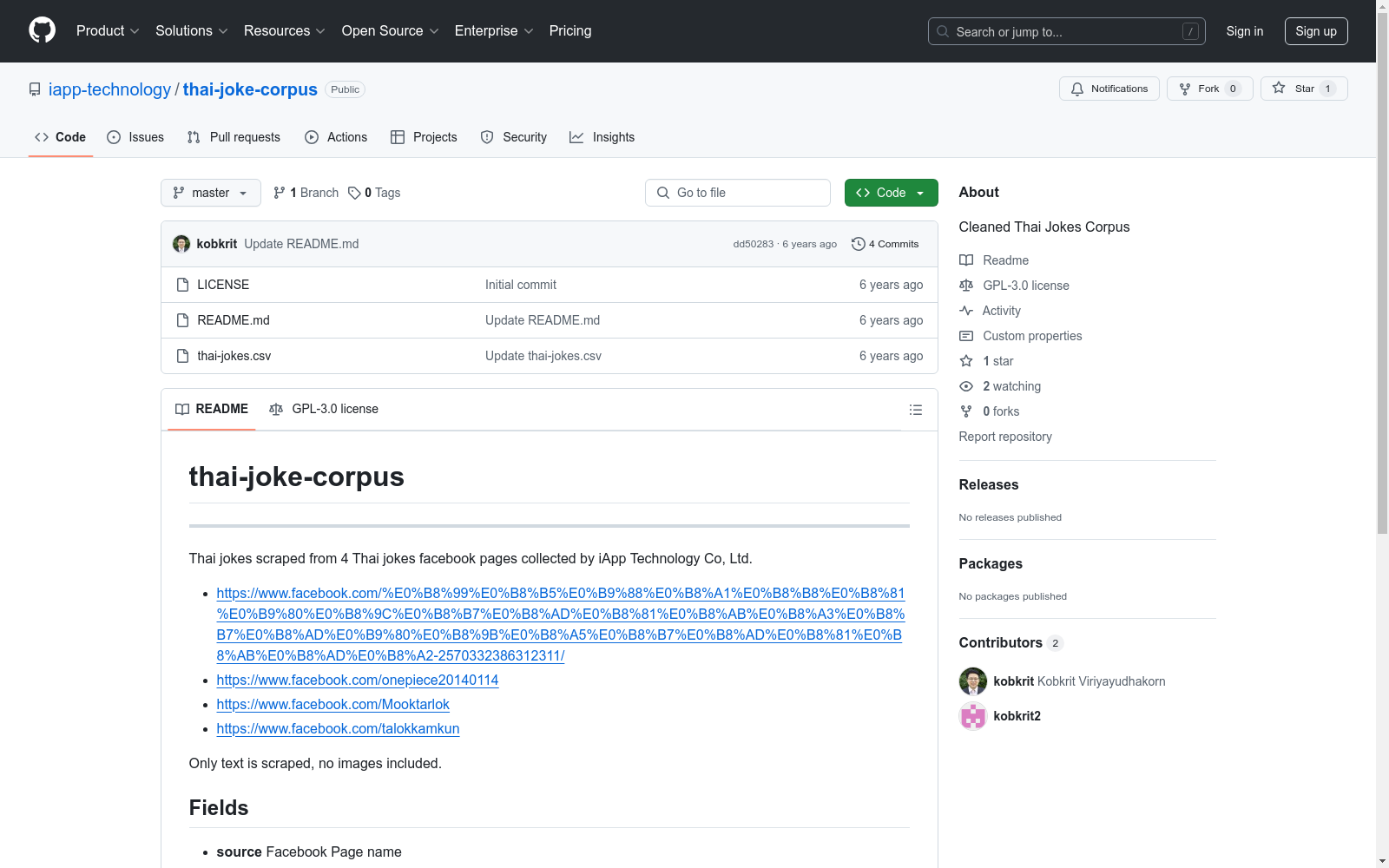Click the Insights graph icon
Viewport: 1389px width, 868px height.
pos(576,137)
